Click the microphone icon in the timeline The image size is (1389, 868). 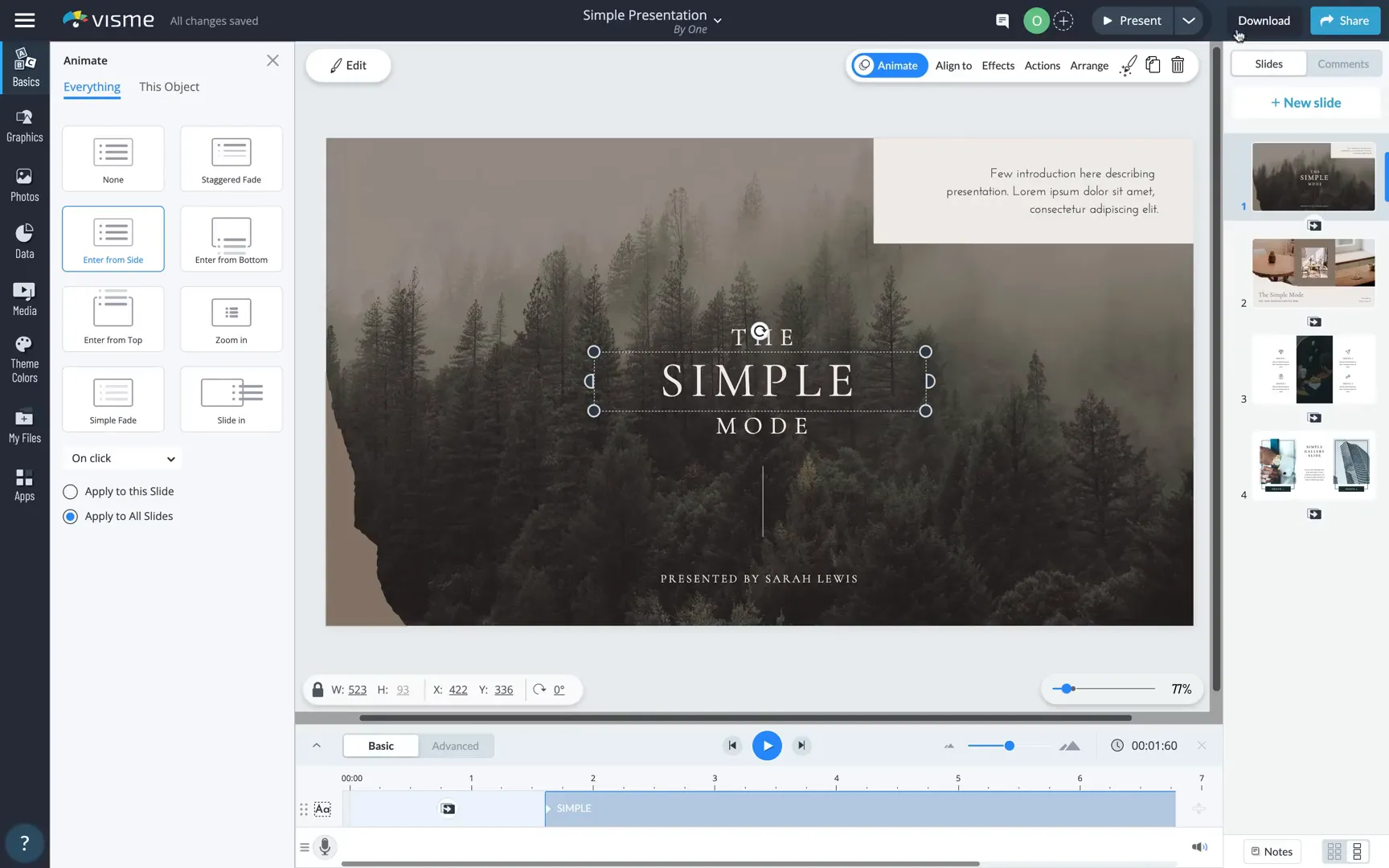[325, 847]
